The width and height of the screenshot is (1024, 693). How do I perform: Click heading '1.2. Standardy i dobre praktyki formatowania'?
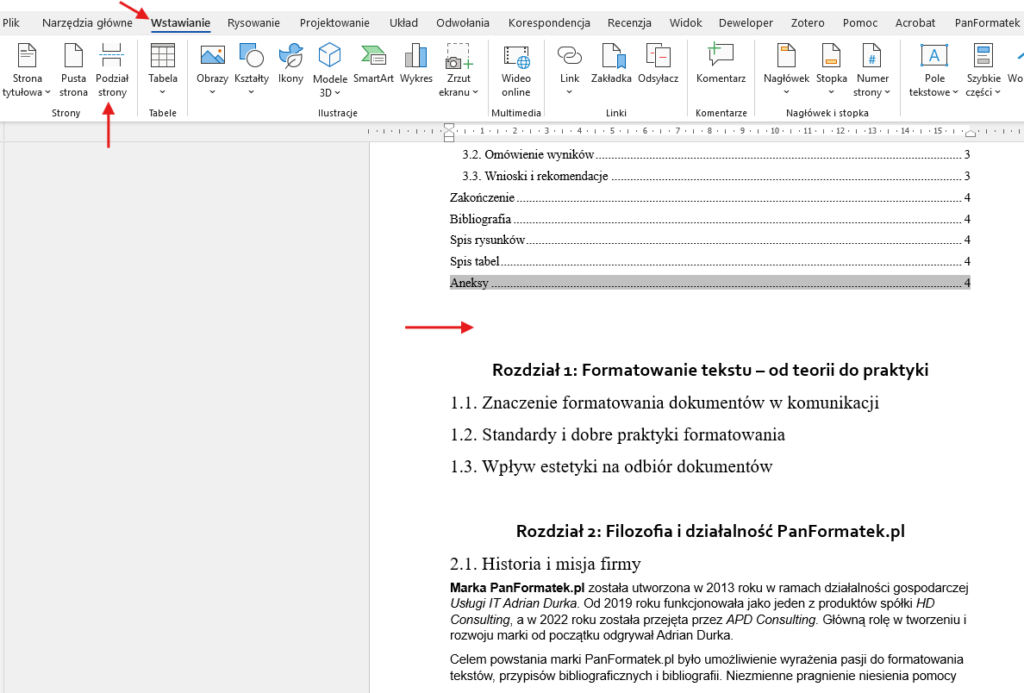coord(617,435)
